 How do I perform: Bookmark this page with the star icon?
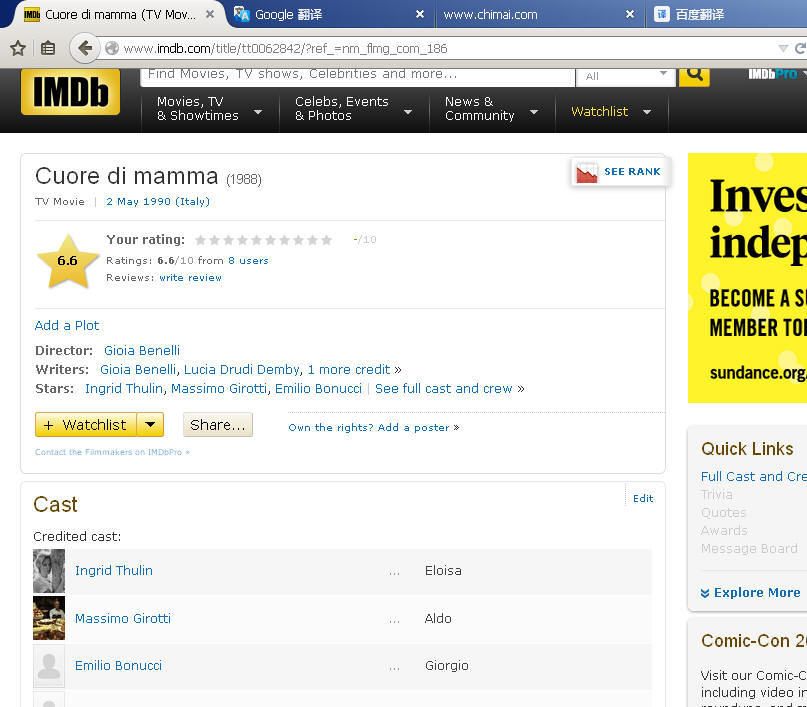pos(18,48)
